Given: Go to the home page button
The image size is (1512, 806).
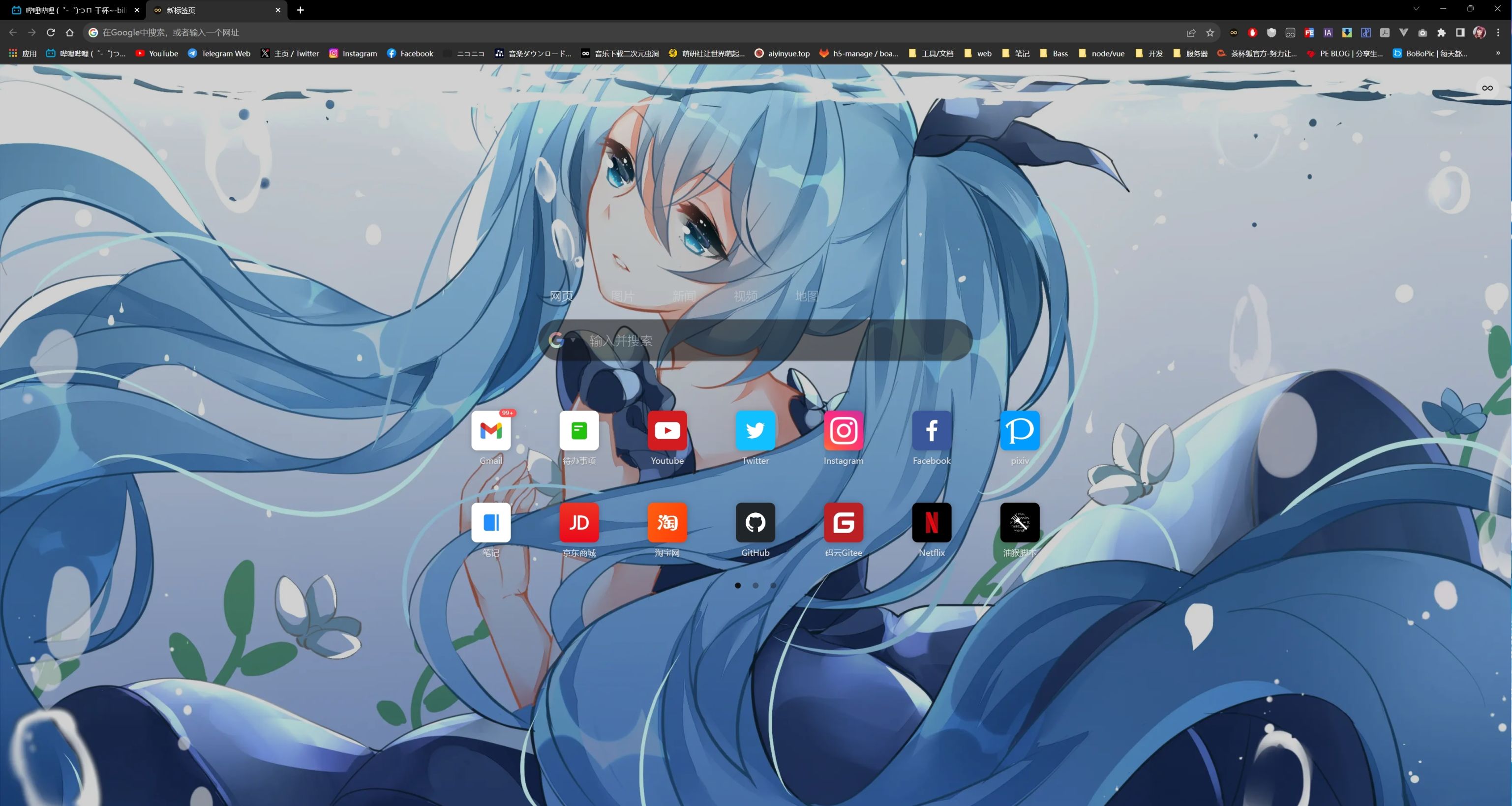Looking at the screenshot, I should pos(69,32).
